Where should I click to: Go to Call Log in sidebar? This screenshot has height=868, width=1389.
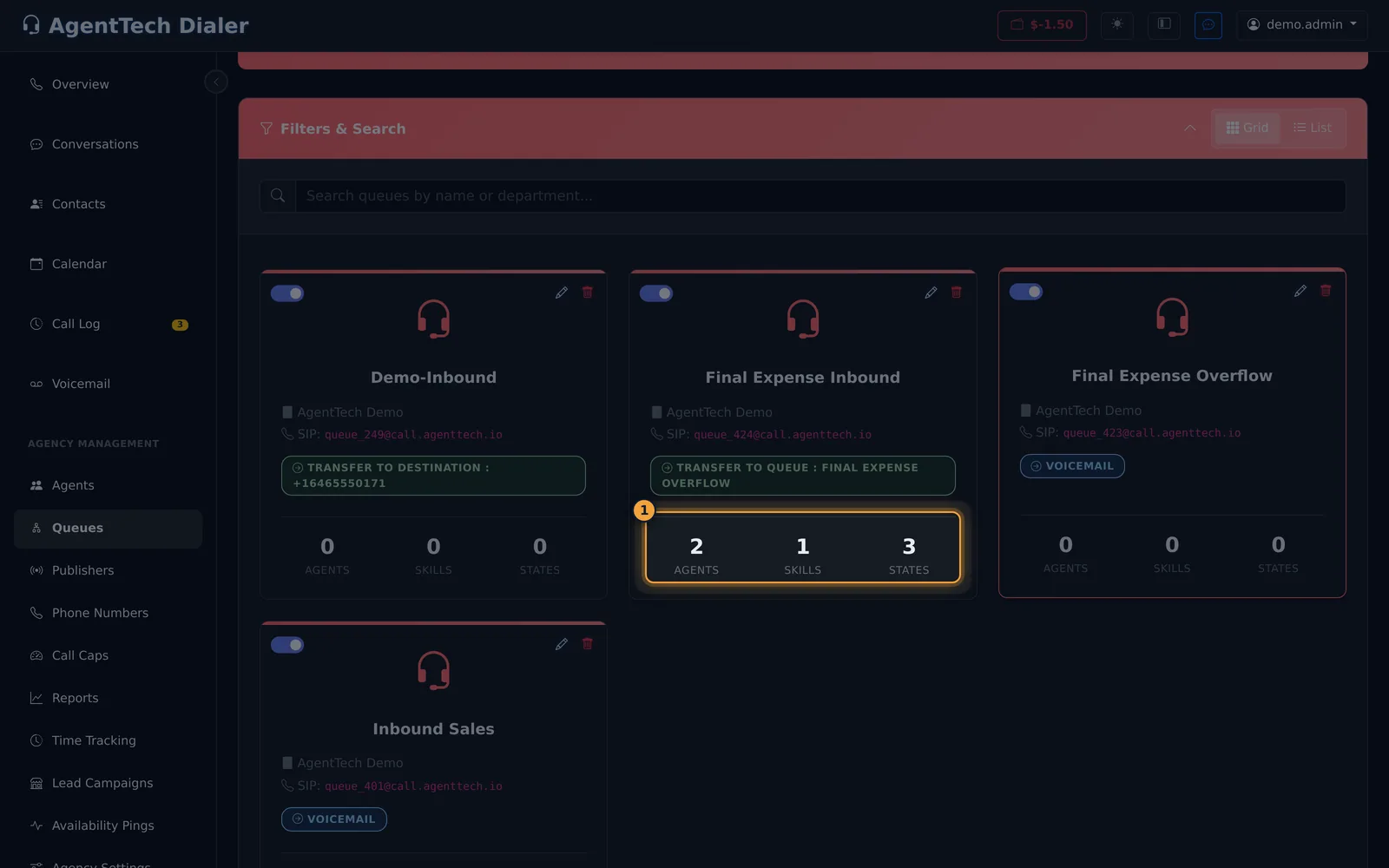109,324
